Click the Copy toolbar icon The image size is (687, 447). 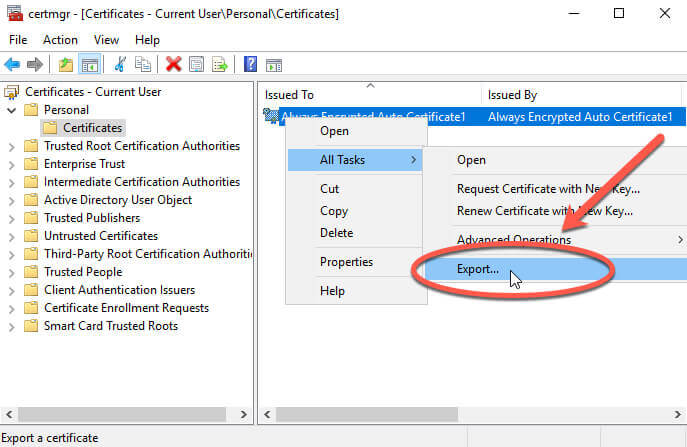(x=143, y=65)
